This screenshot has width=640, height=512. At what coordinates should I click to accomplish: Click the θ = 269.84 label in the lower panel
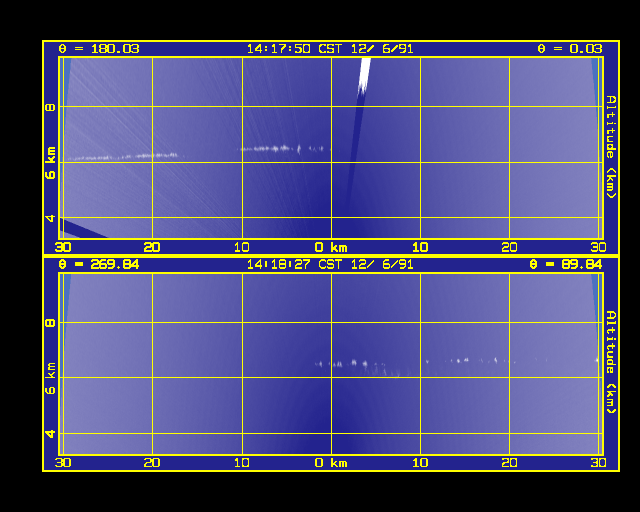tap(99, 265)
